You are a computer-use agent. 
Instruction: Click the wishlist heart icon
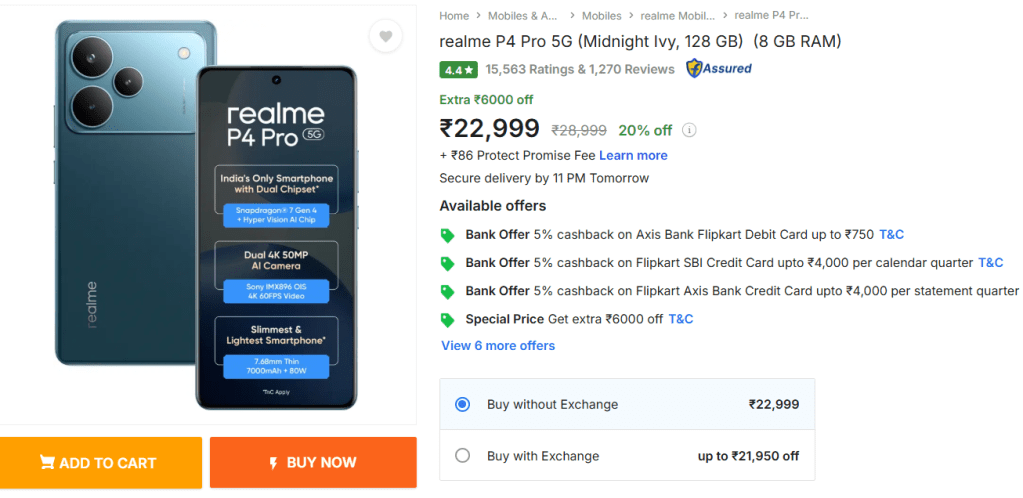(x=385, y=38)
